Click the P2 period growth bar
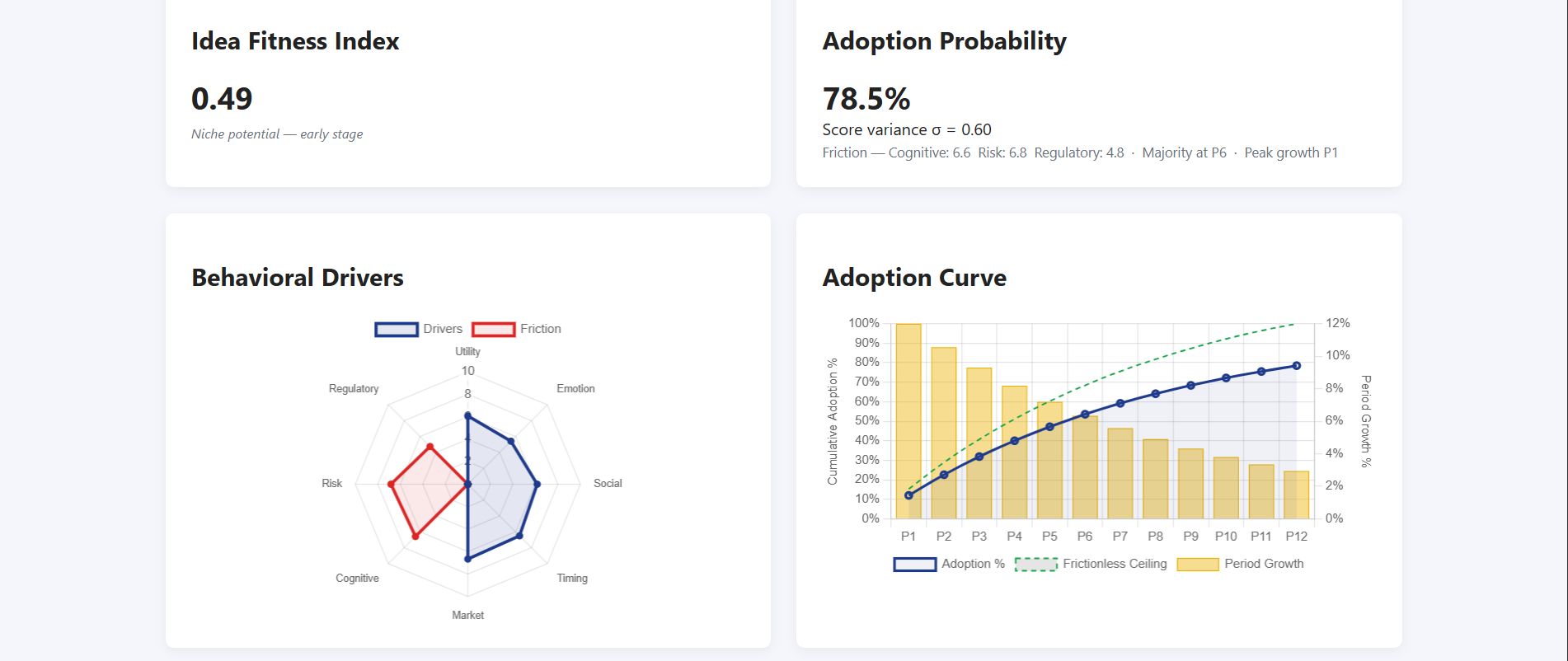Screen dimensions: 1568x661 pyautogui.click(x=944, y=433)
